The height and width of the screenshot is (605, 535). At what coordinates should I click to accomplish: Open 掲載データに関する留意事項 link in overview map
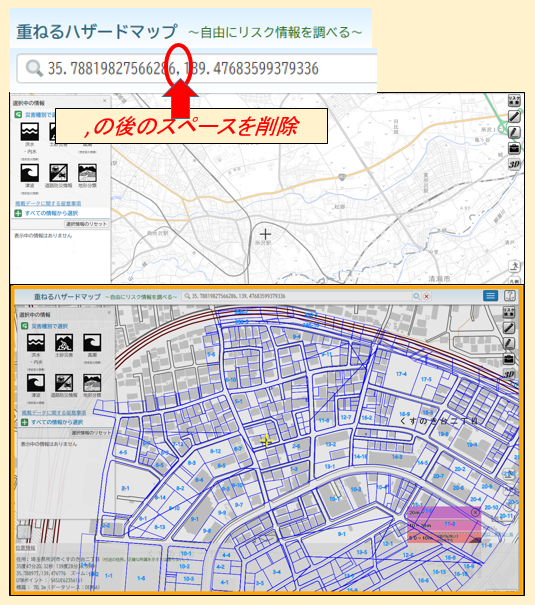pos(48,203)
